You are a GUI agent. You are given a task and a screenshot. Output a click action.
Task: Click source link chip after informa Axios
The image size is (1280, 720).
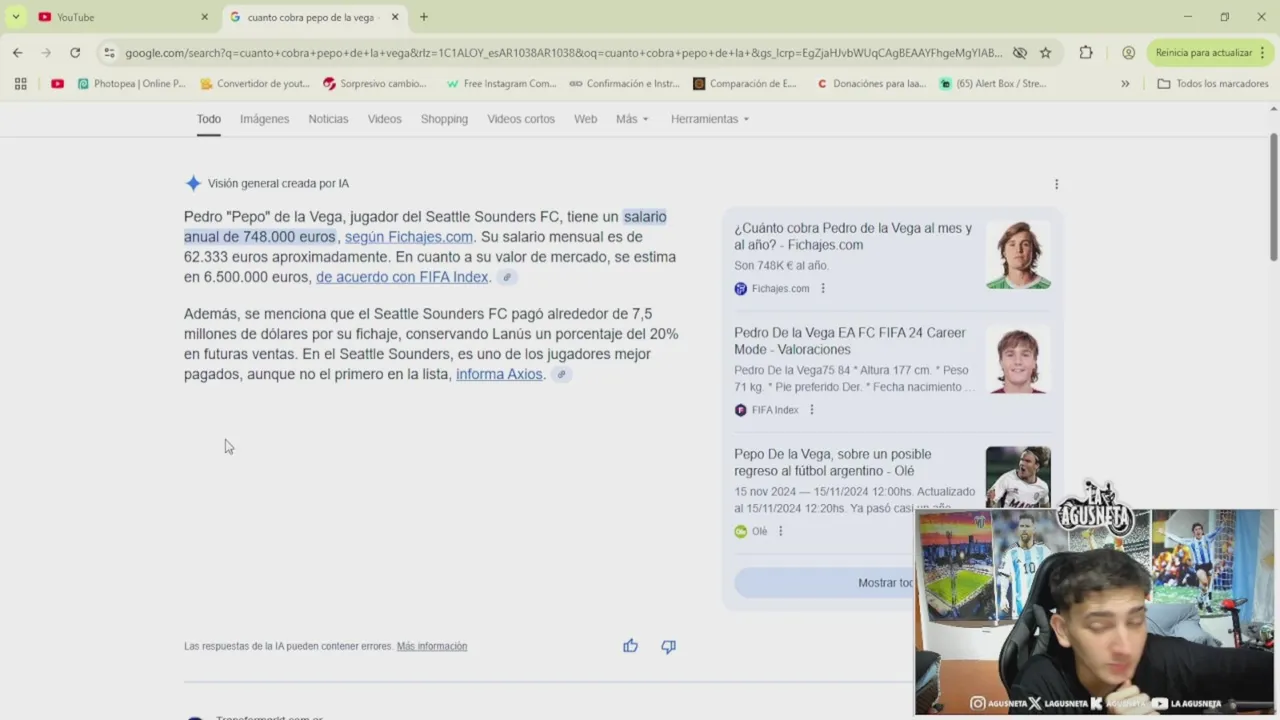[562, 375]
